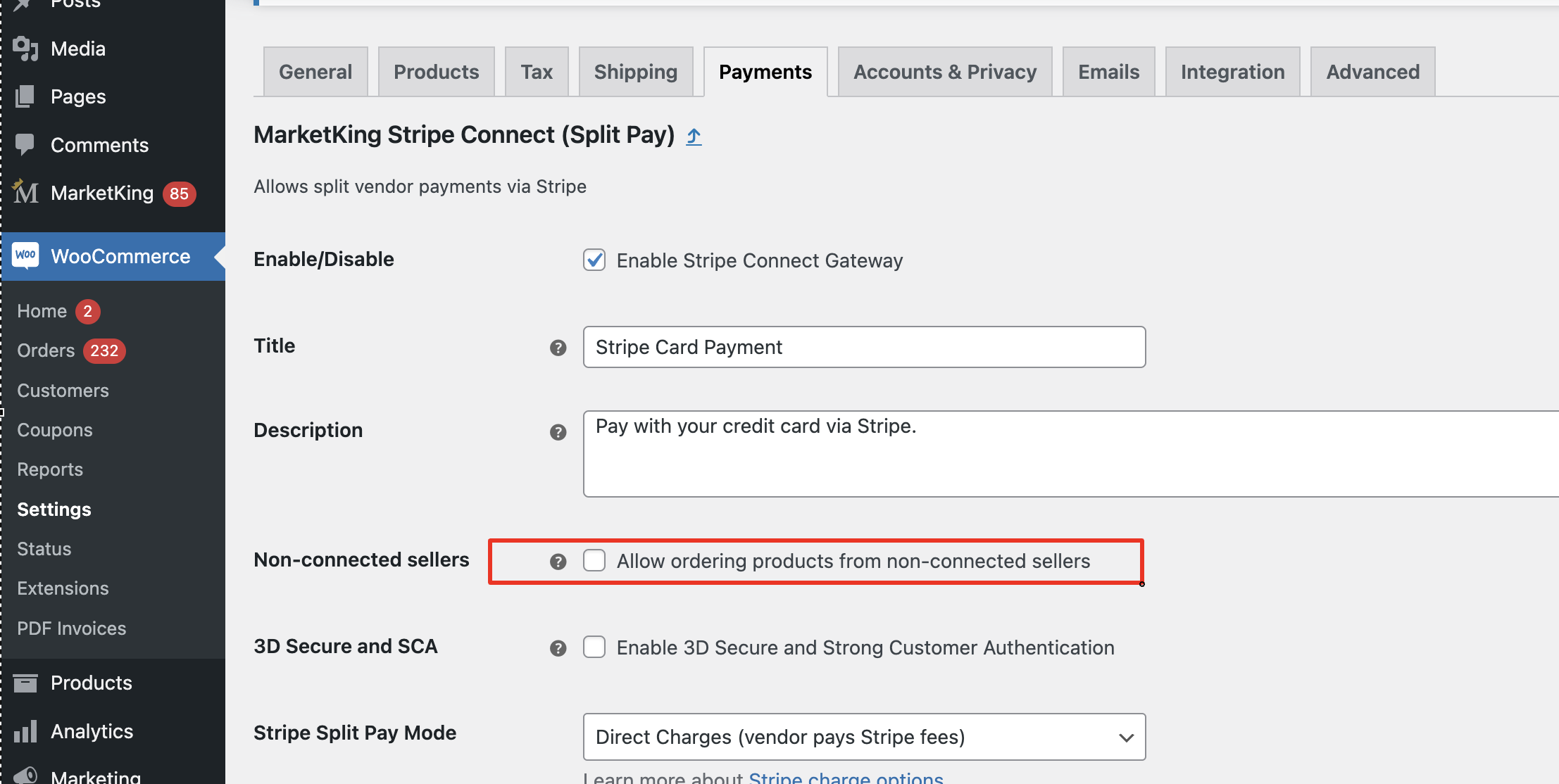Click the WooCommerce Woo icon
Screen dimensions: 1559x784
point(25,255)
